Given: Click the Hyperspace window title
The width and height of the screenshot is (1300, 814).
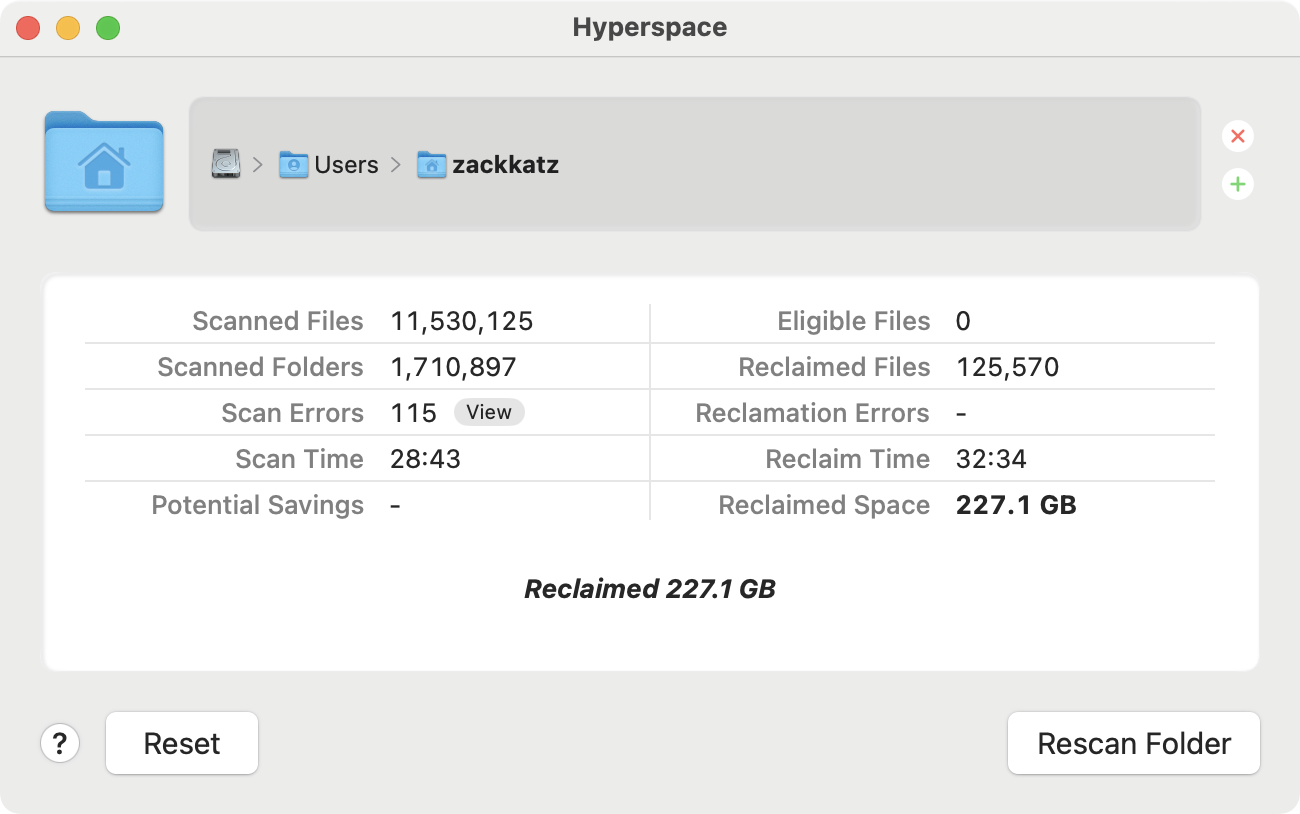Looking at the screenshot, I should (650, 28).
